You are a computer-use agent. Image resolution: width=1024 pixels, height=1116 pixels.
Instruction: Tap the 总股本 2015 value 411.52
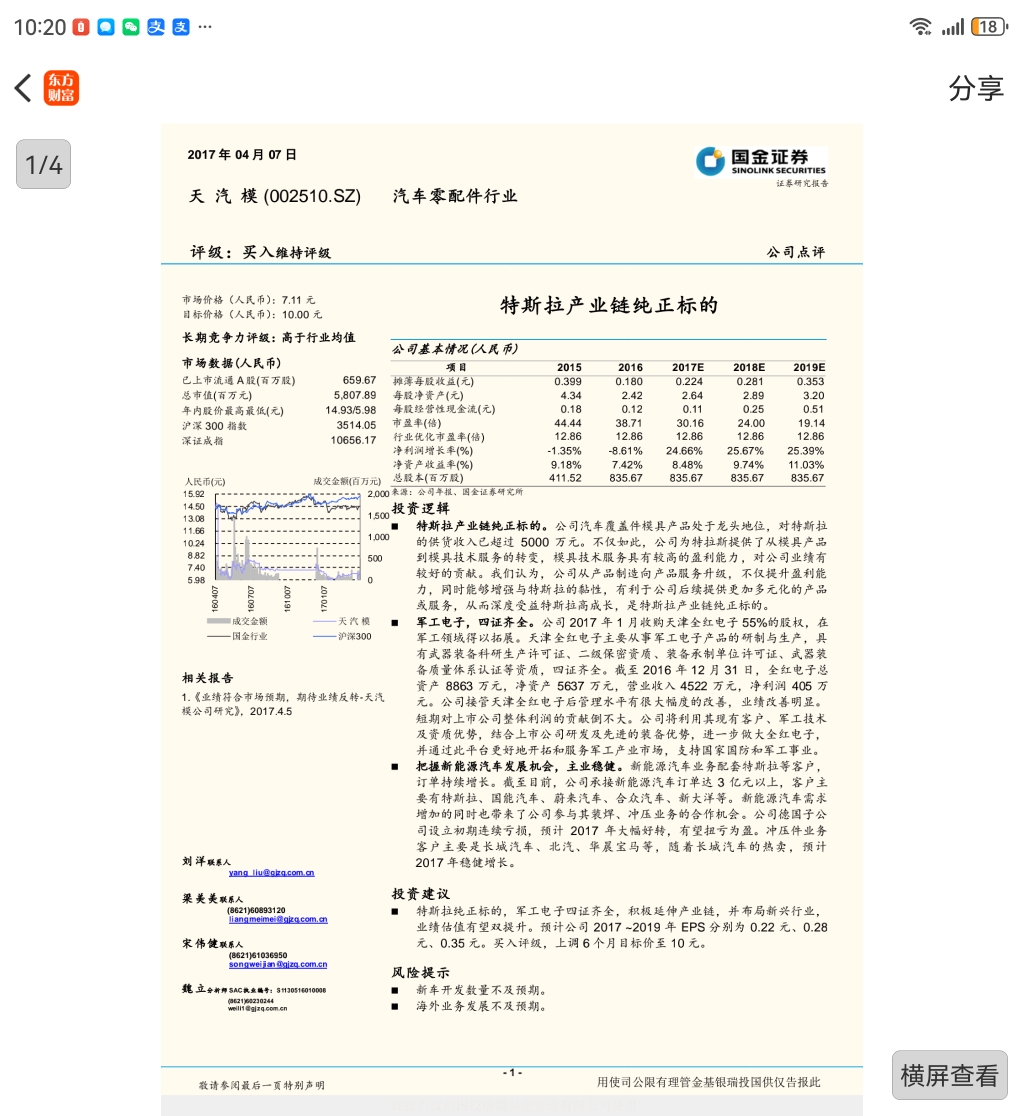565,478
